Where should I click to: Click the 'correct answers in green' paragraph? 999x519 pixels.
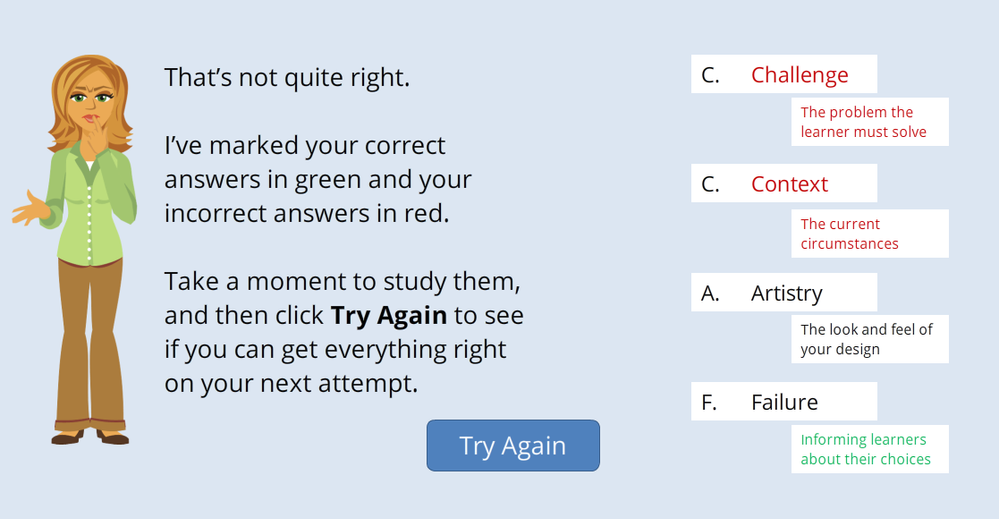coord(318,180)
